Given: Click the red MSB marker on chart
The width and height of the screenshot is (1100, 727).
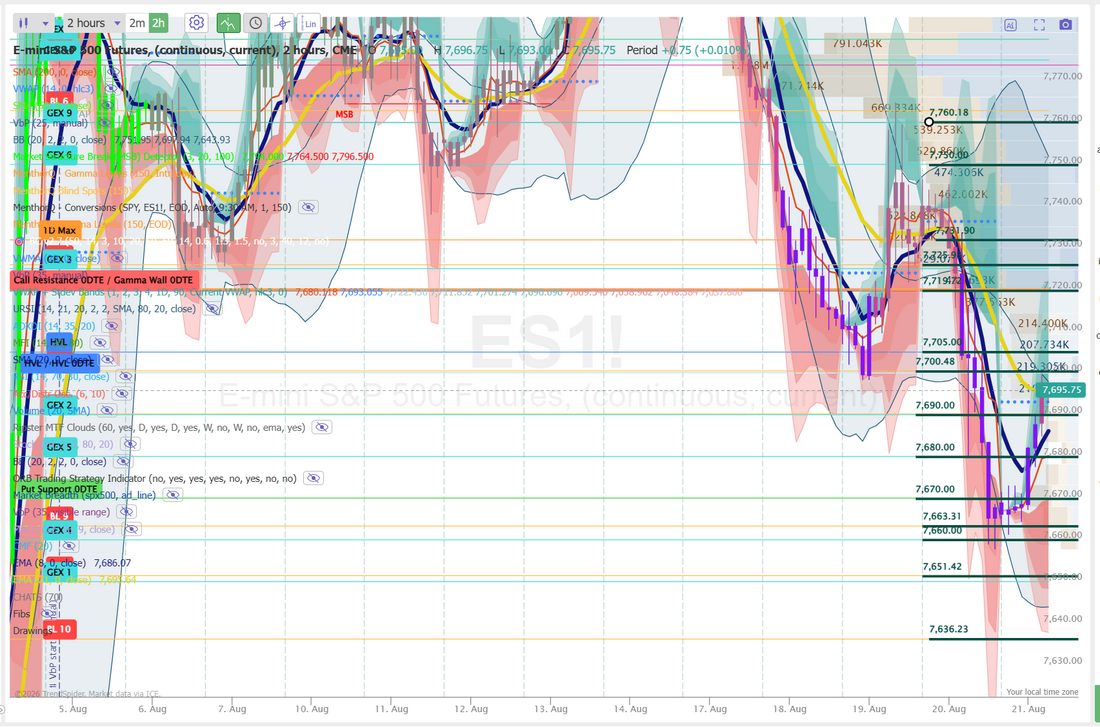Looking at the screenshot, I should pyautogui.click(x=344, y=114).
